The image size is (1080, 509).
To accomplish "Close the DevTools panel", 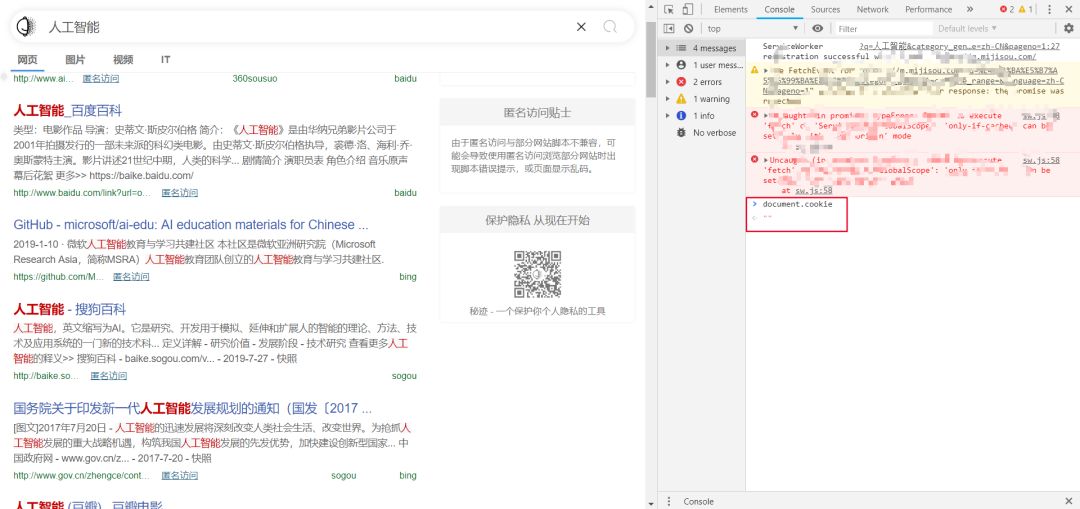I will coord(1069,10).
